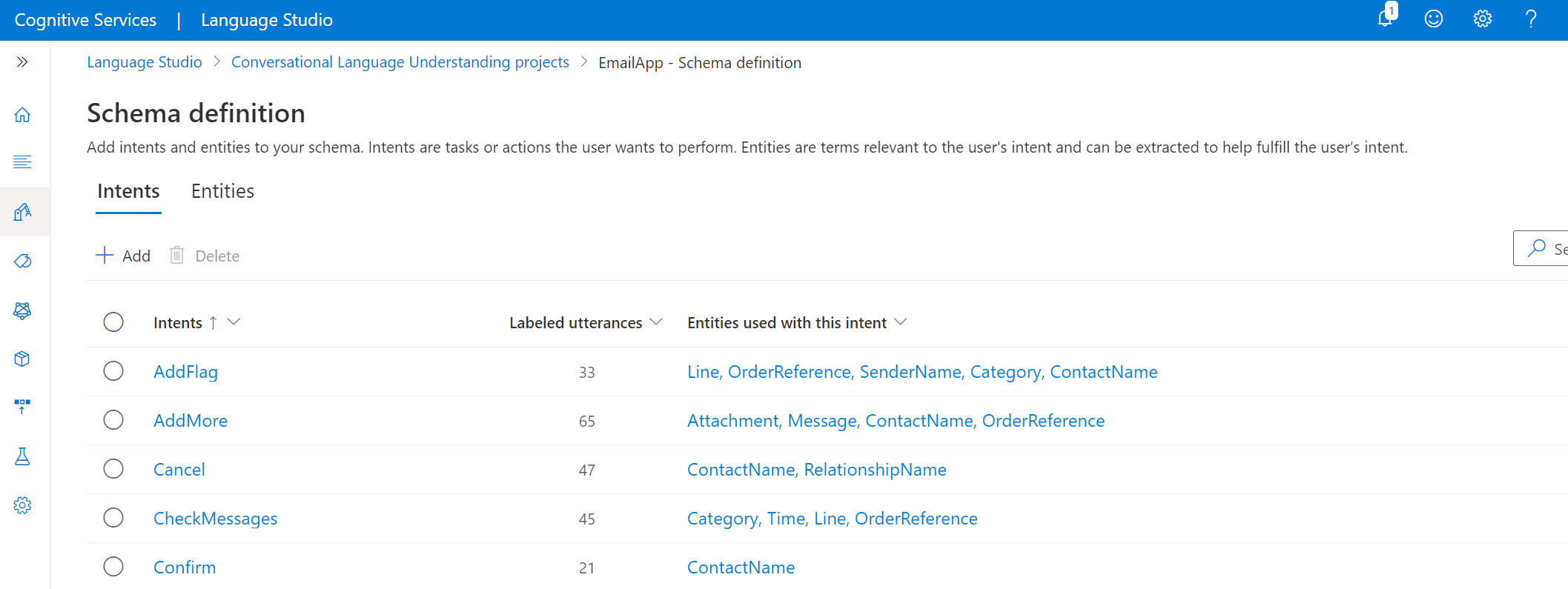Open the notifications bell icon
Viewport: 1568px width, 589px height.
coord(1385,19)
